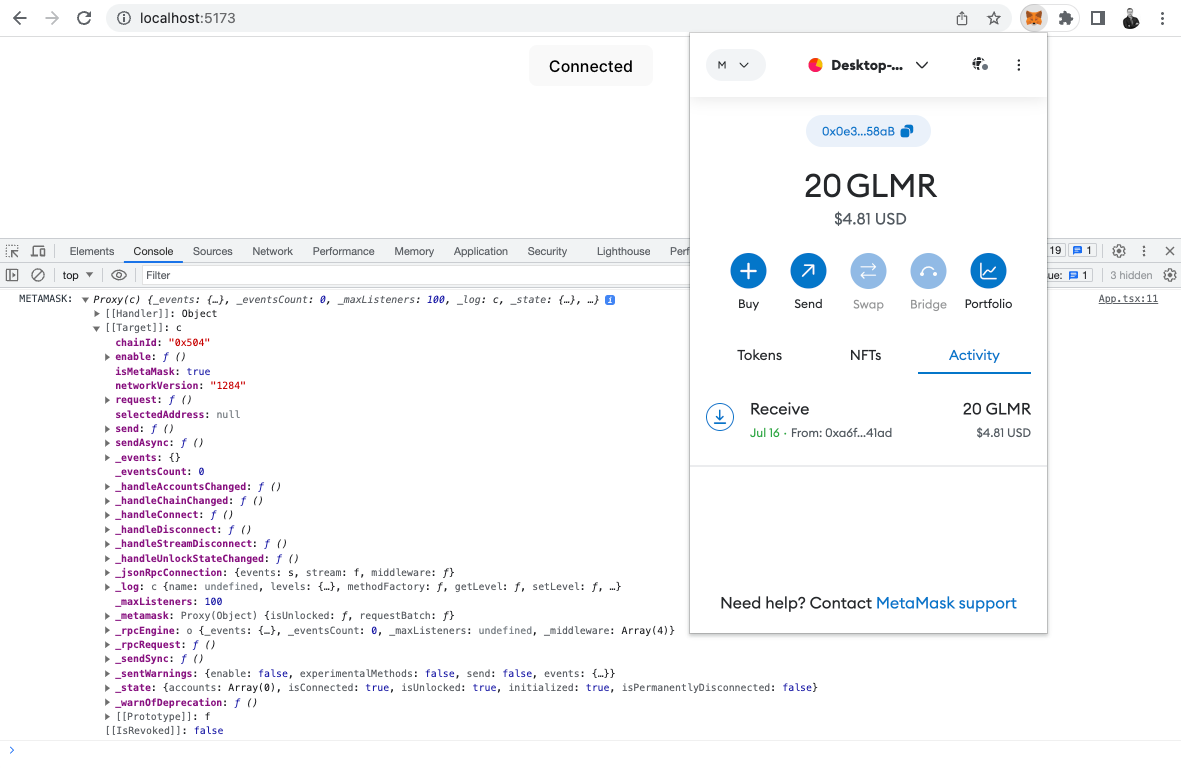Open the Receive 20 GLMR transaction row

point(868,420)
